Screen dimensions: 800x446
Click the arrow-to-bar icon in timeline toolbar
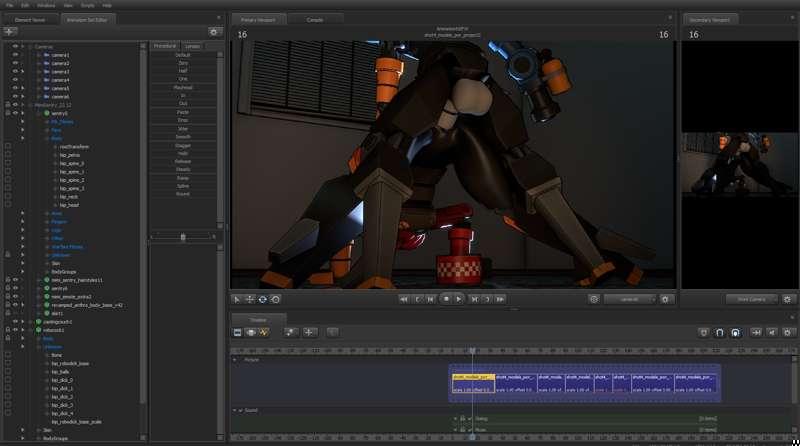[756, 333]
